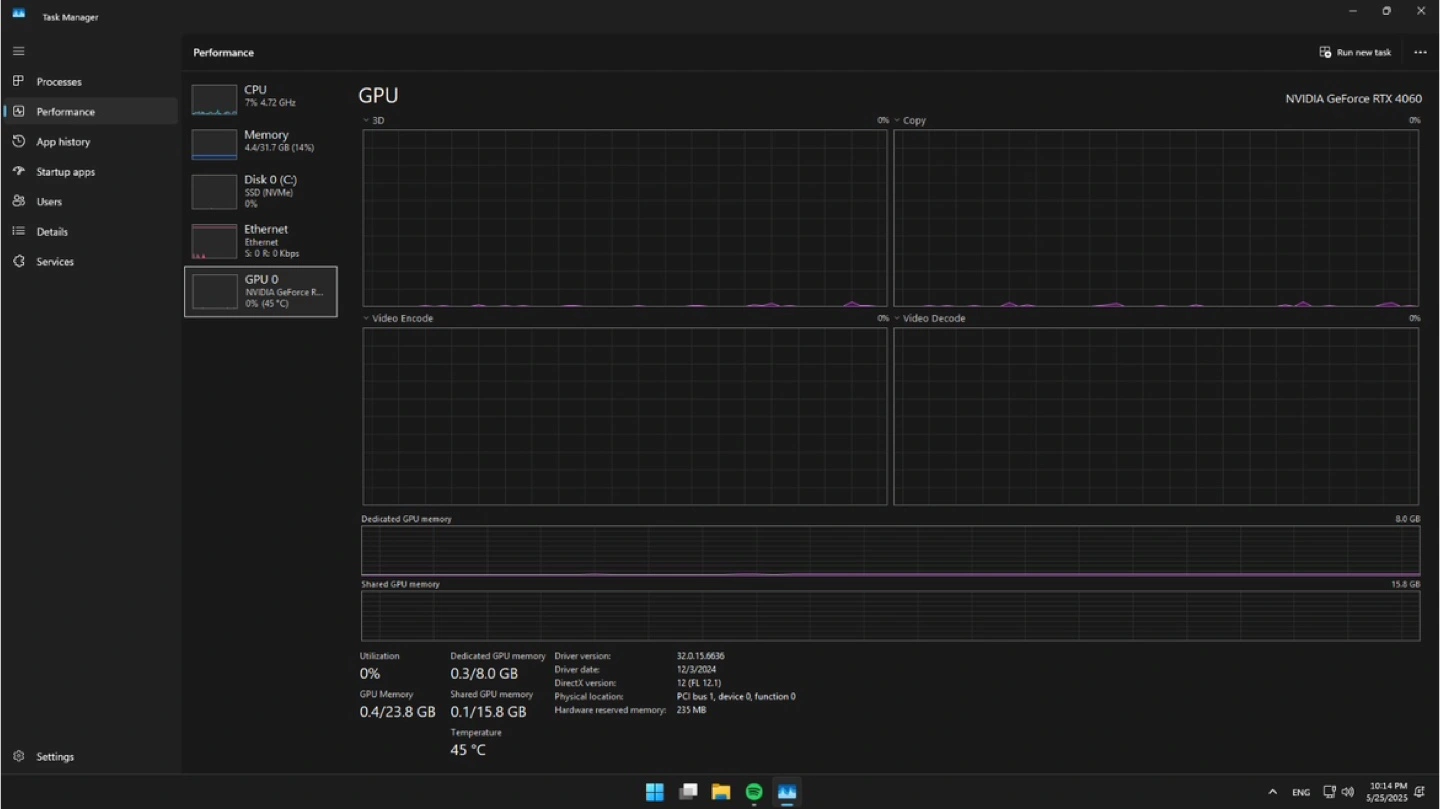Select the CPU performance thumbnail graph

[214, 100]
